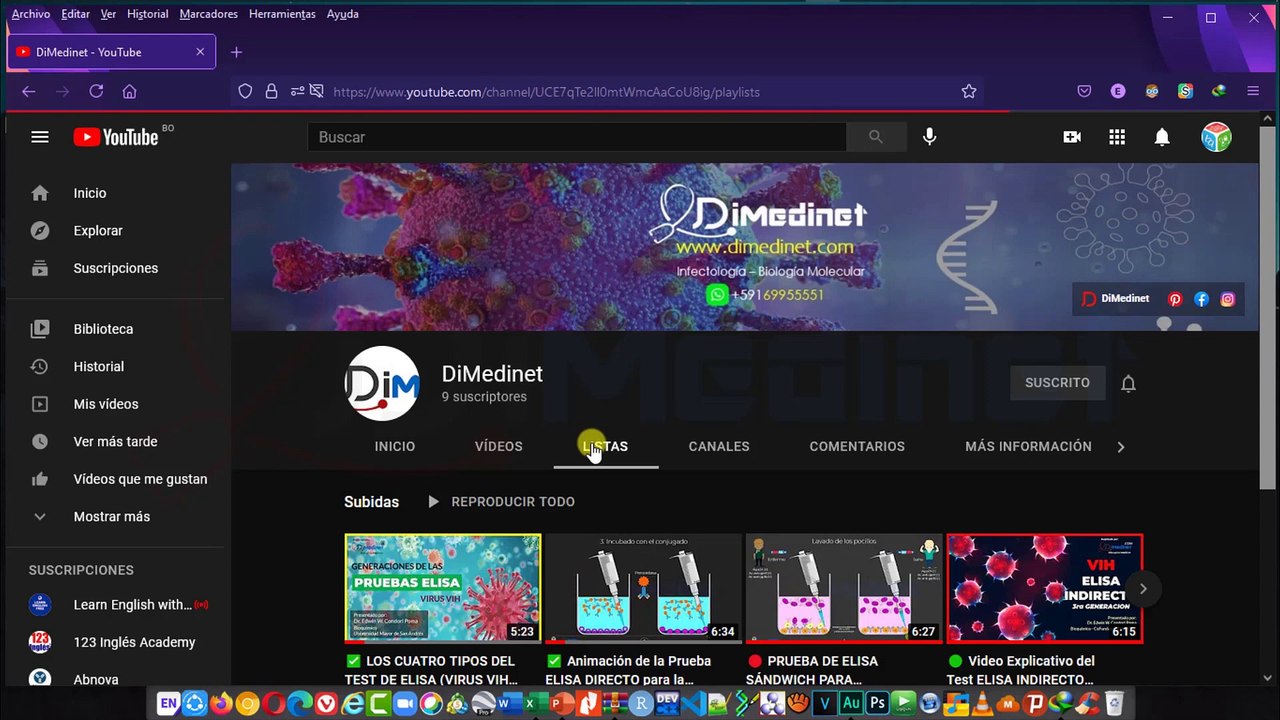Open the purple E extension icon
1280x720 pixels.
pyautogui.click(x=1118, y=91)
